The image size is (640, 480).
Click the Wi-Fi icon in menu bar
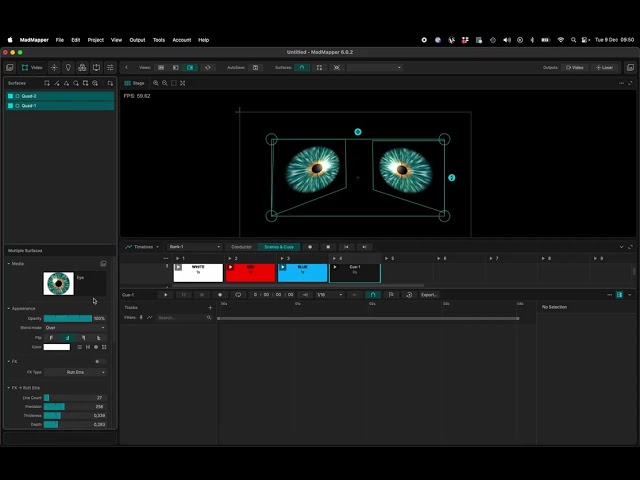pyautogui.click(x=561, y=40)
